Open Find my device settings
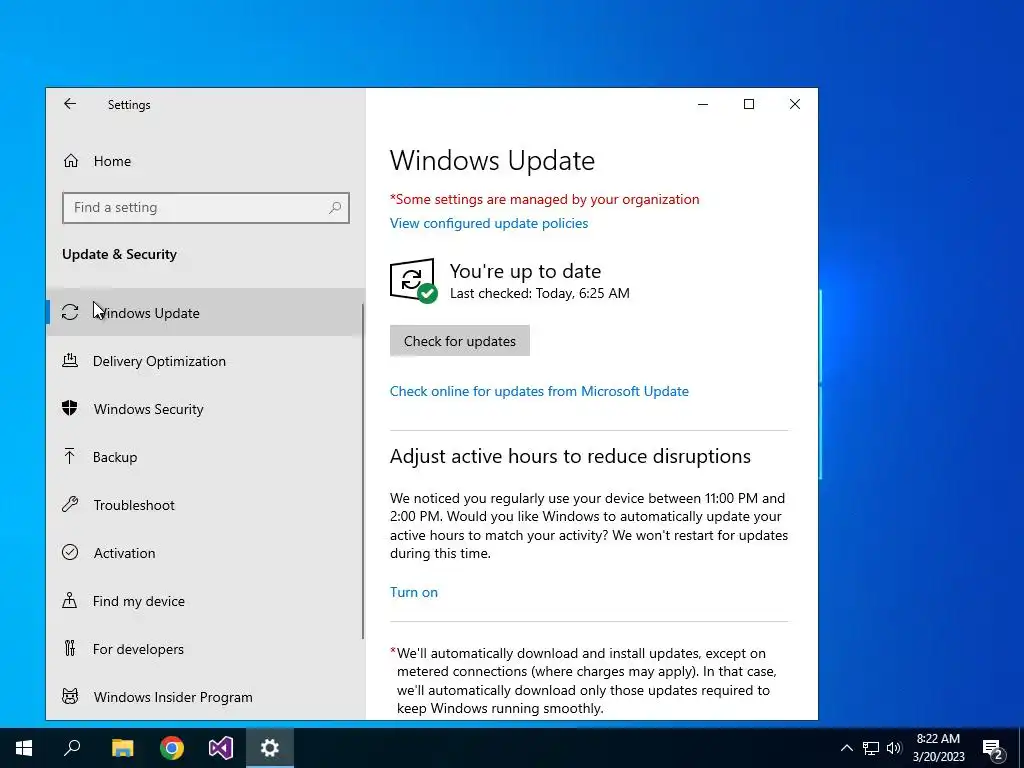 pos(204,601)
